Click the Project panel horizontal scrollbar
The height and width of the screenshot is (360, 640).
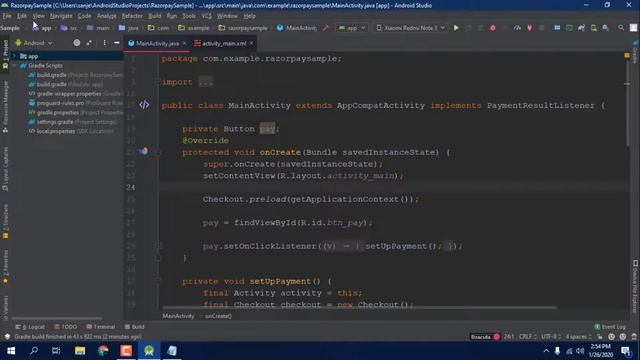56,318
